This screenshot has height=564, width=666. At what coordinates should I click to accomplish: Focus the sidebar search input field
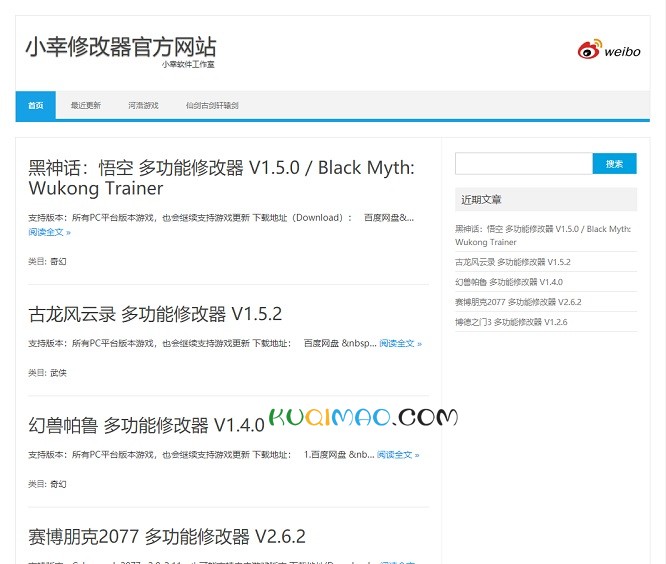click(x=524, y=164)
